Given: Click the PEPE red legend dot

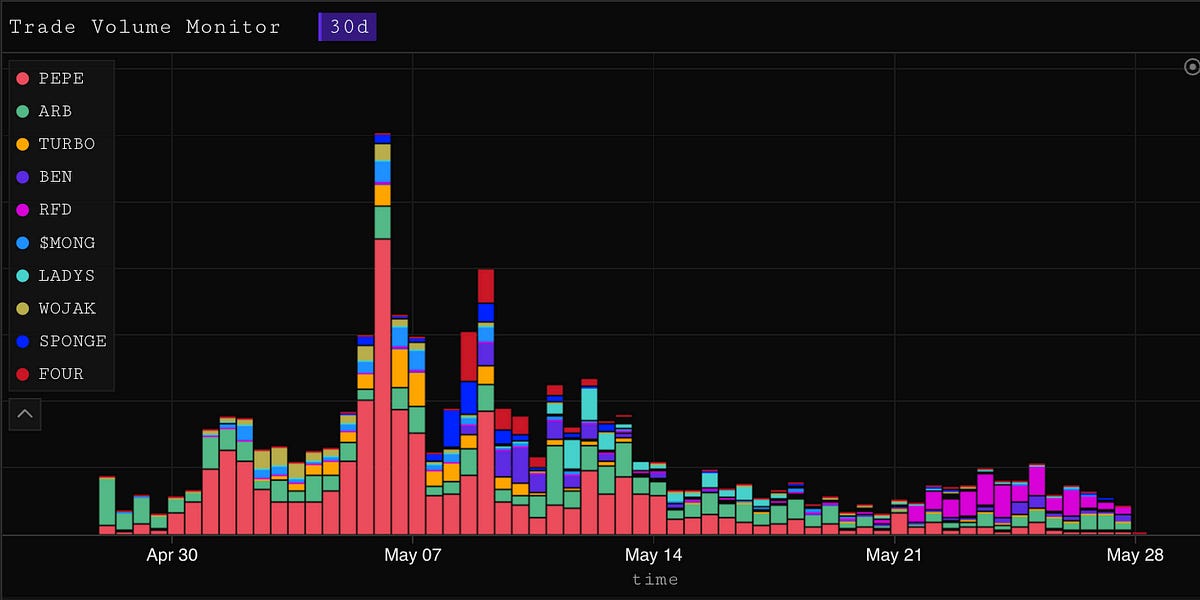Looking at the screenshot, I should 24,78.
